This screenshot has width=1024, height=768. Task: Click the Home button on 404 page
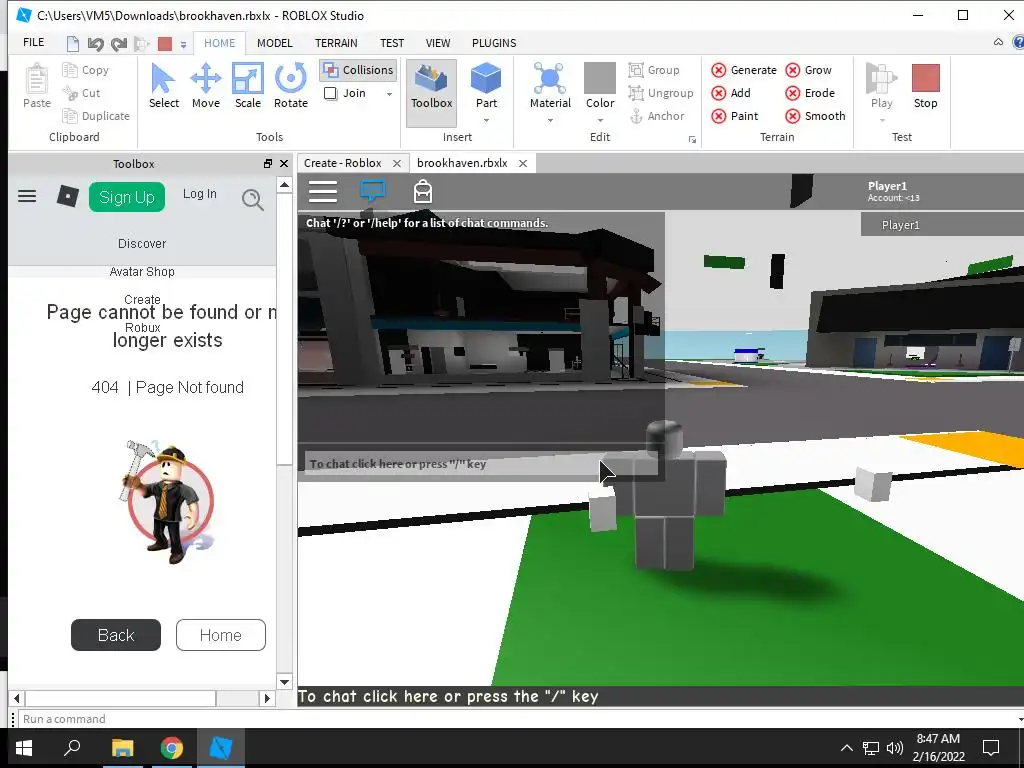(221, 635)
